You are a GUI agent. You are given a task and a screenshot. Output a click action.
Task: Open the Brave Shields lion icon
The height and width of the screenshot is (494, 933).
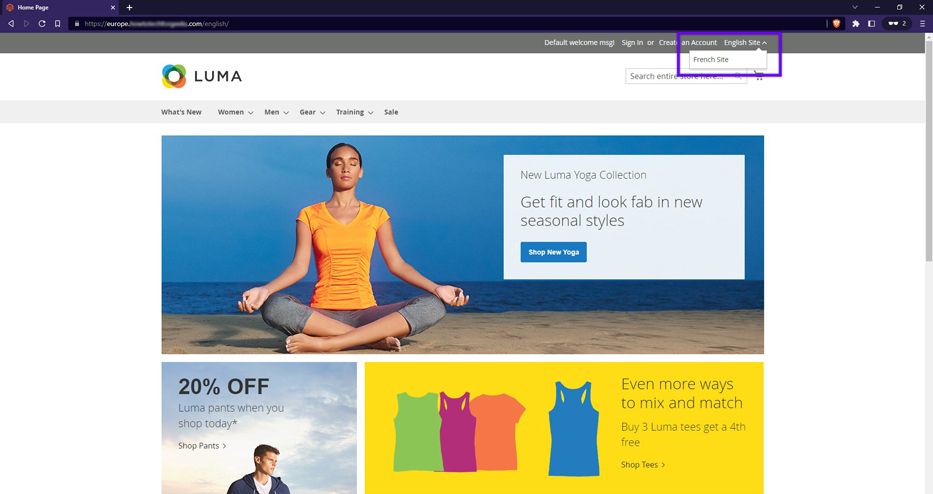click(836, 24)
